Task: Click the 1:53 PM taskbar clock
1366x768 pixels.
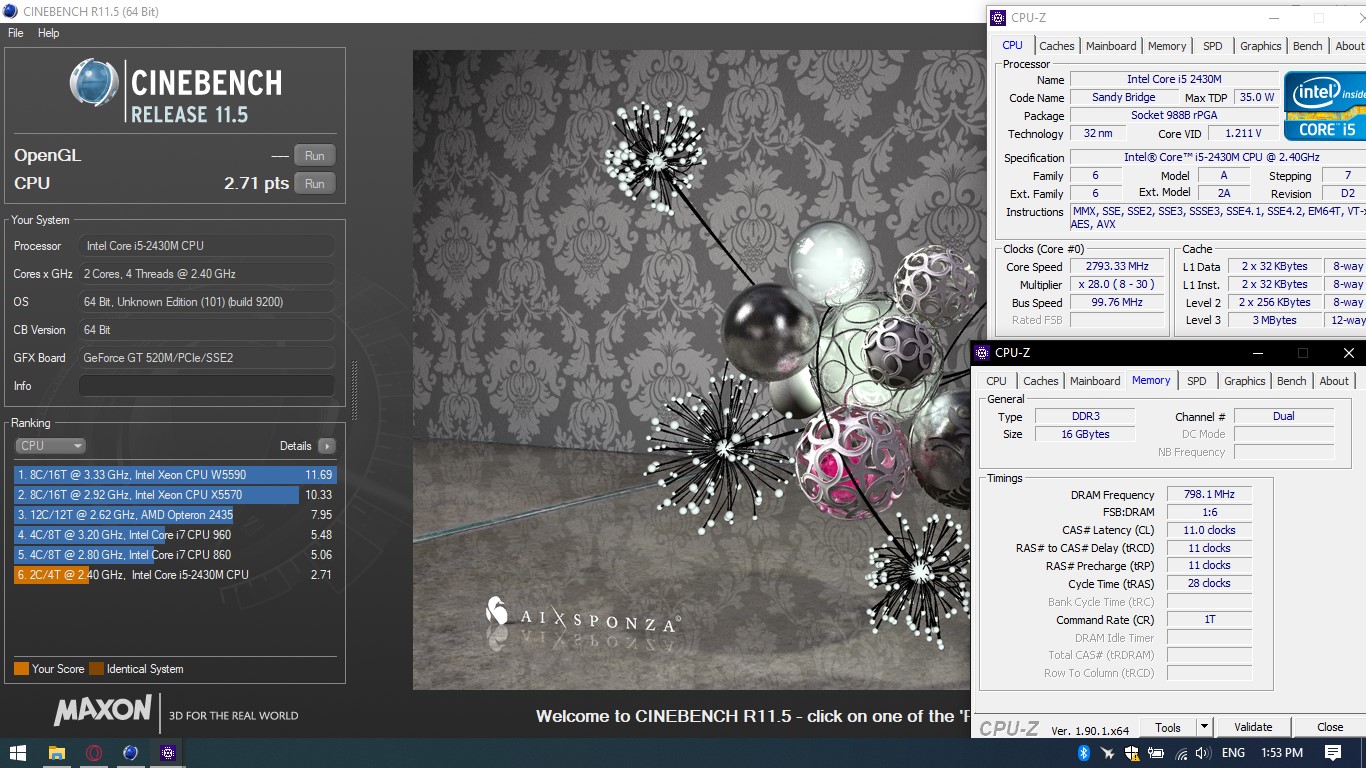Action: pyautogui.click(x=1282, y=753)
